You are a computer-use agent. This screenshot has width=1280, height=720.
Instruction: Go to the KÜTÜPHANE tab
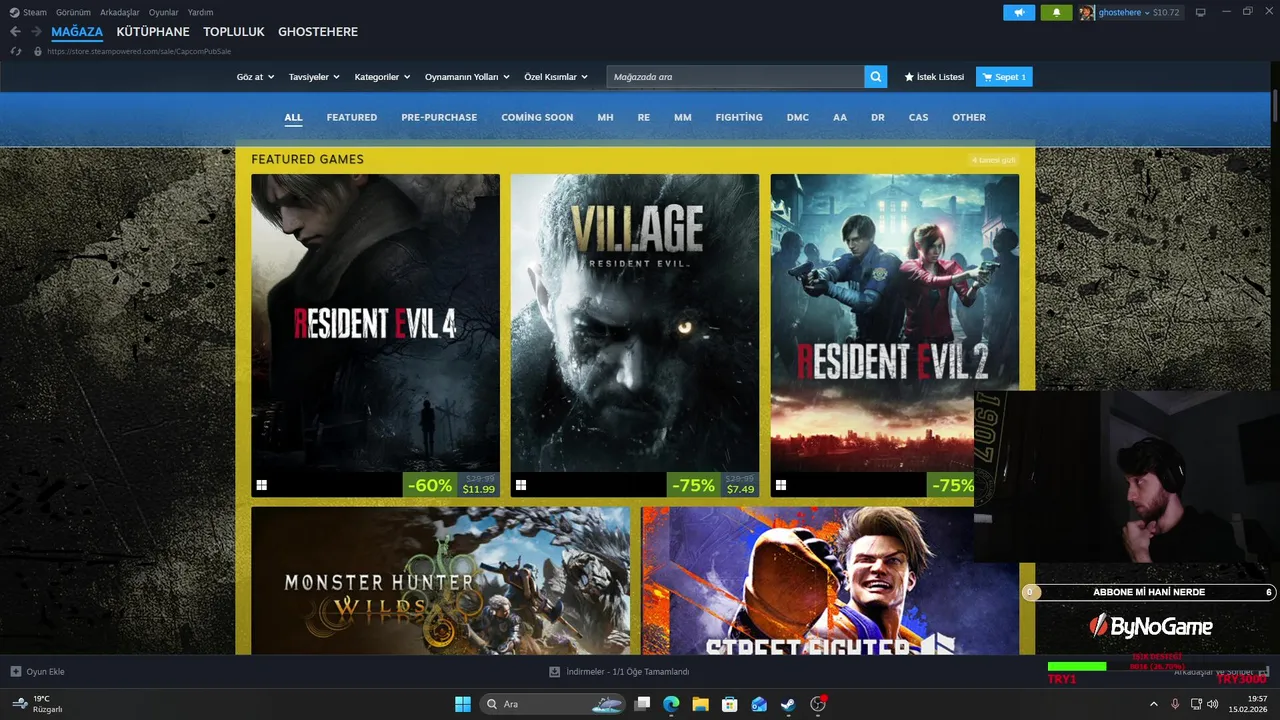(x=153, y=32)
